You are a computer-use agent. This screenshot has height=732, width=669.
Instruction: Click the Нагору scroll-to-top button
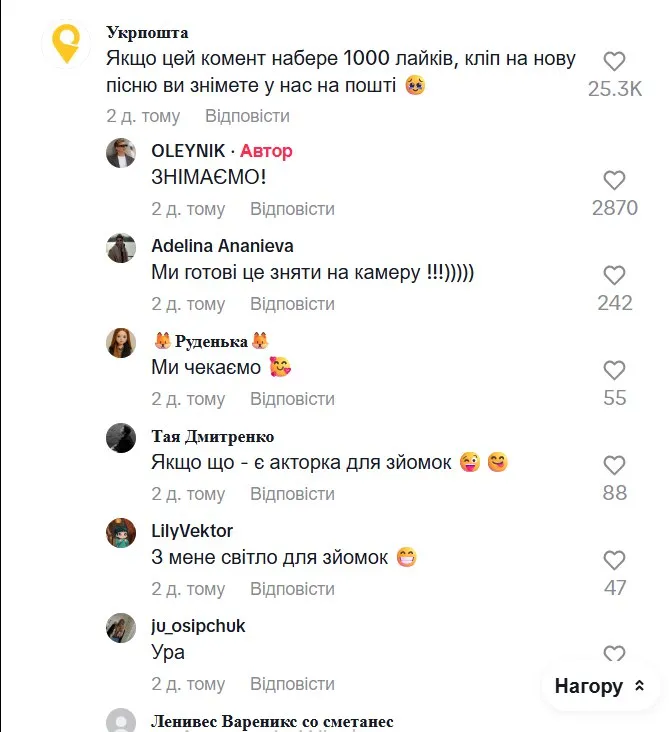click(600, 686)
